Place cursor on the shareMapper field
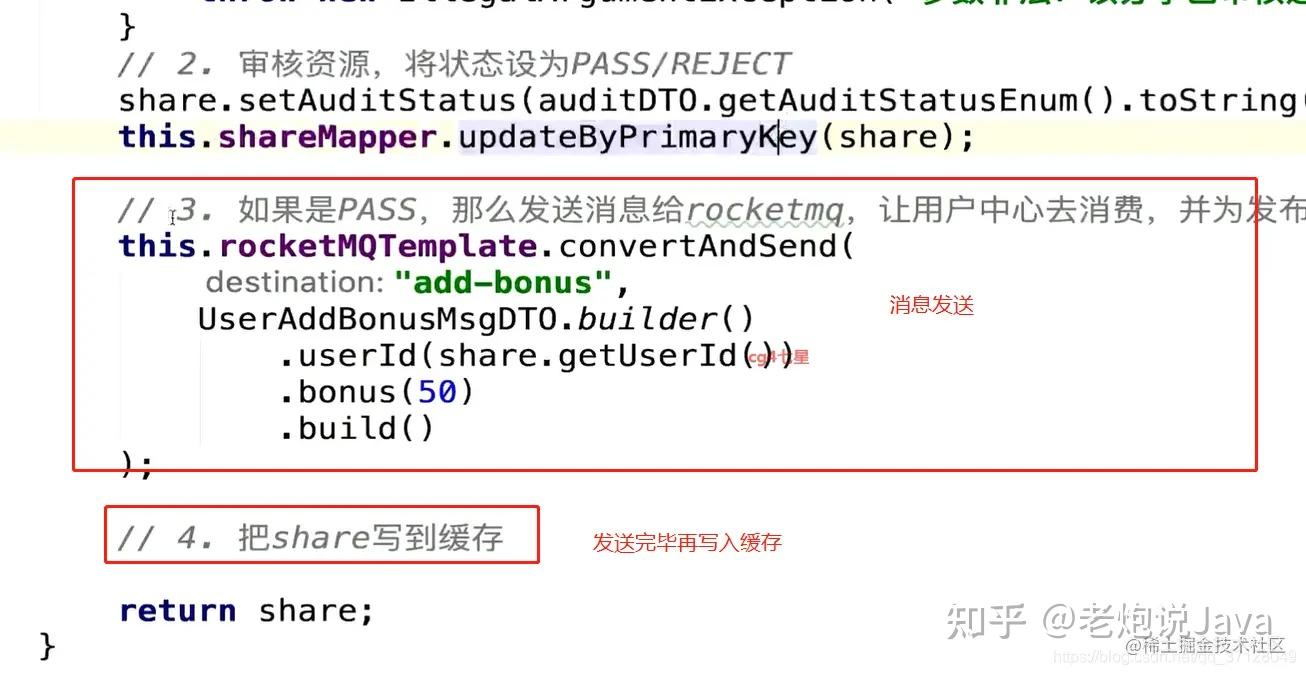 (327, 136)
